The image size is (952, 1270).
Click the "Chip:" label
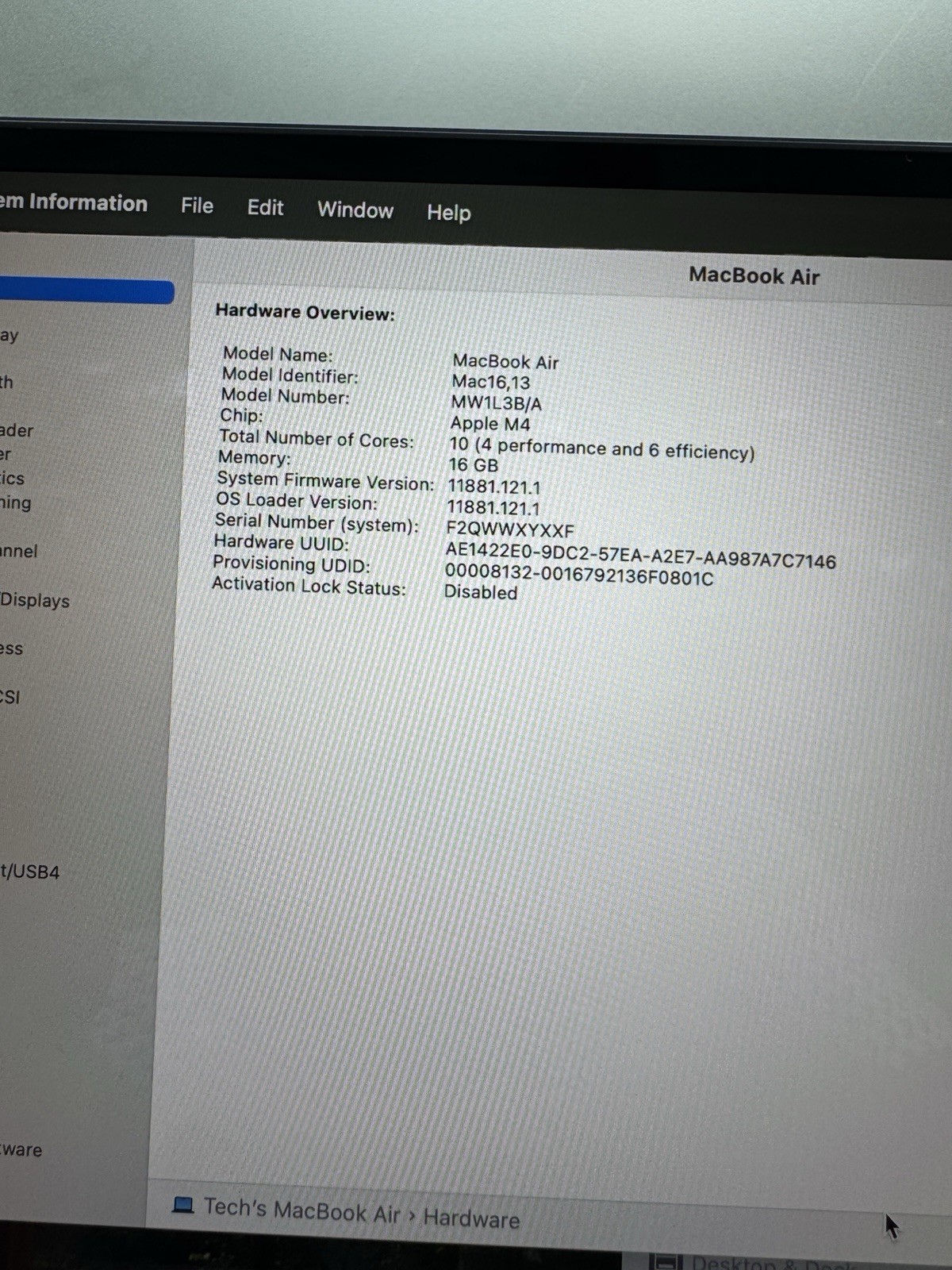[x=241, y=415]
